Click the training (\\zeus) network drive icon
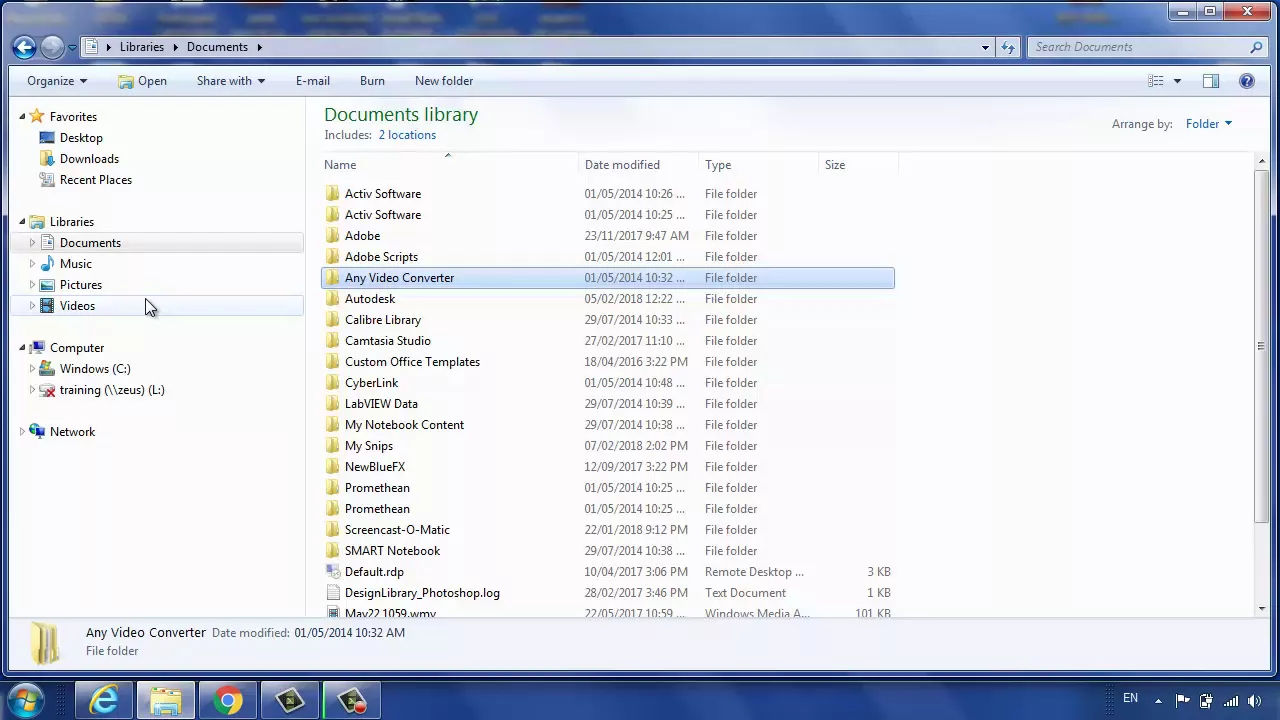This screenshot has height=720, width=1280. [47, 390]
